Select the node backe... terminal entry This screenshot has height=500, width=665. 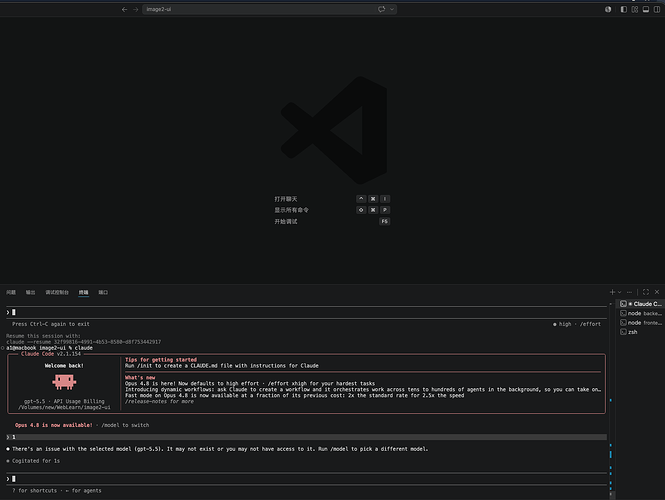pos(641,313)
